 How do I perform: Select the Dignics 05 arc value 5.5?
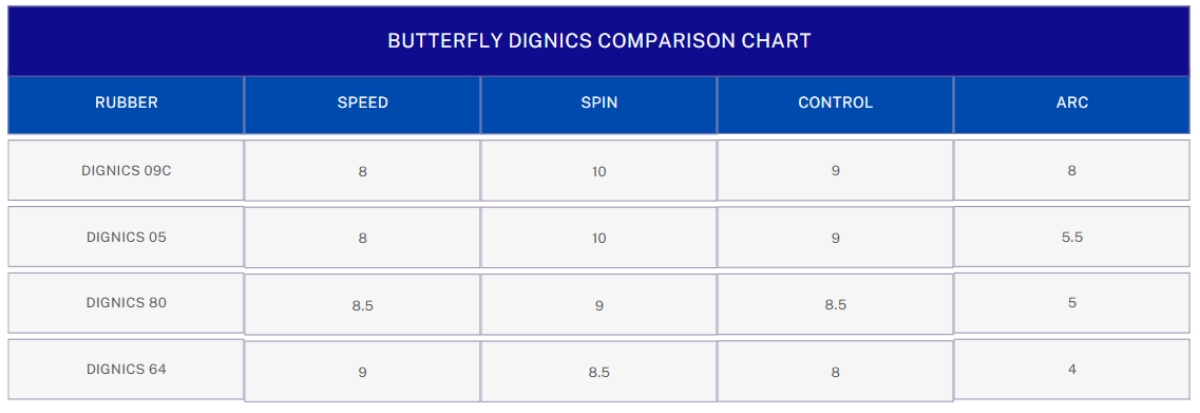point(1071,238)
